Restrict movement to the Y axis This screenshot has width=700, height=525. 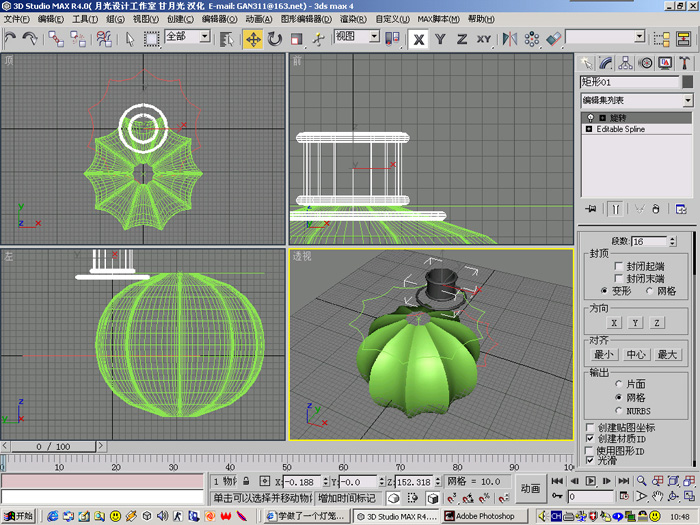pyautogui.click(x=440, y=39)
